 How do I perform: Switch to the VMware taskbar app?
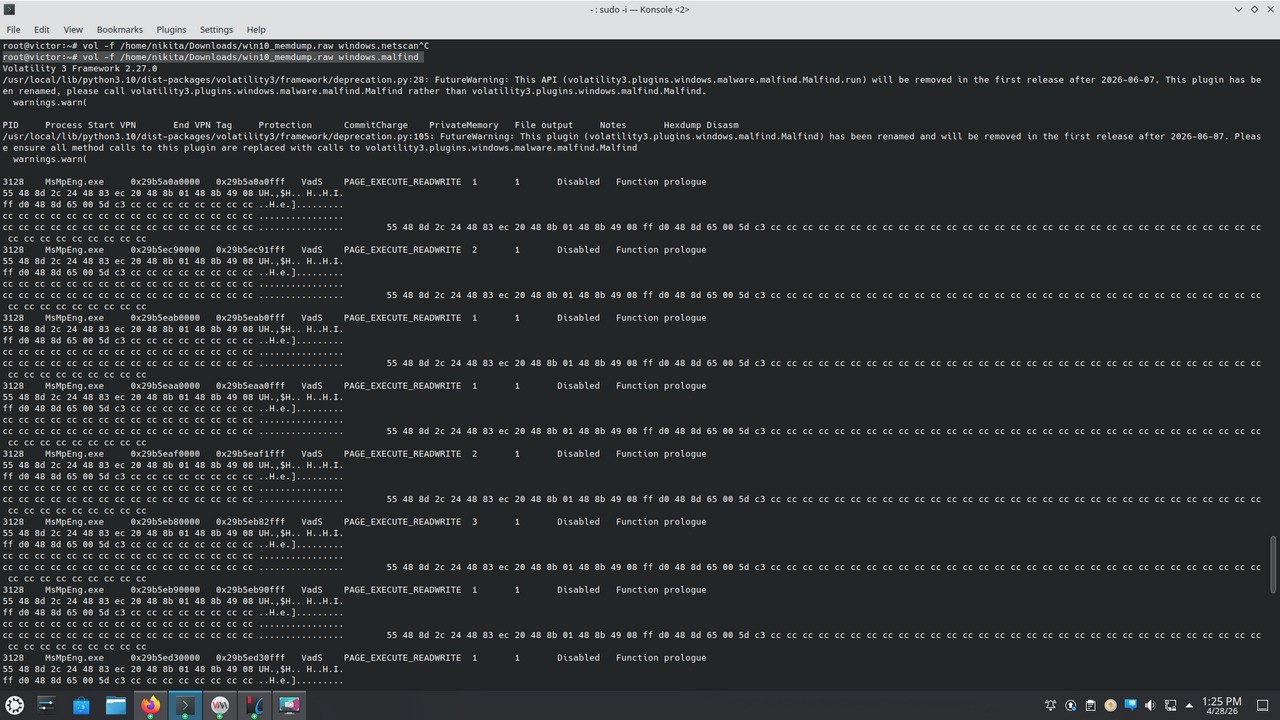click(x=220, y=705)
